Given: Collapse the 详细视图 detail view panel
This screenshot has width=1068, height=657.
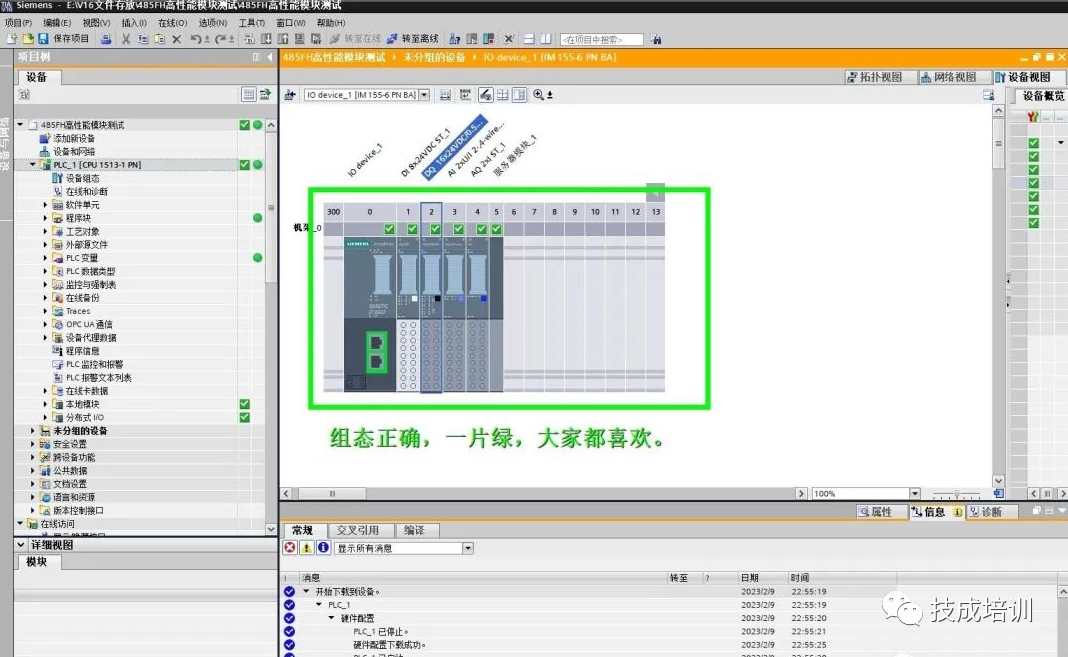Looking at the screenshot, I should coord(20,545).
